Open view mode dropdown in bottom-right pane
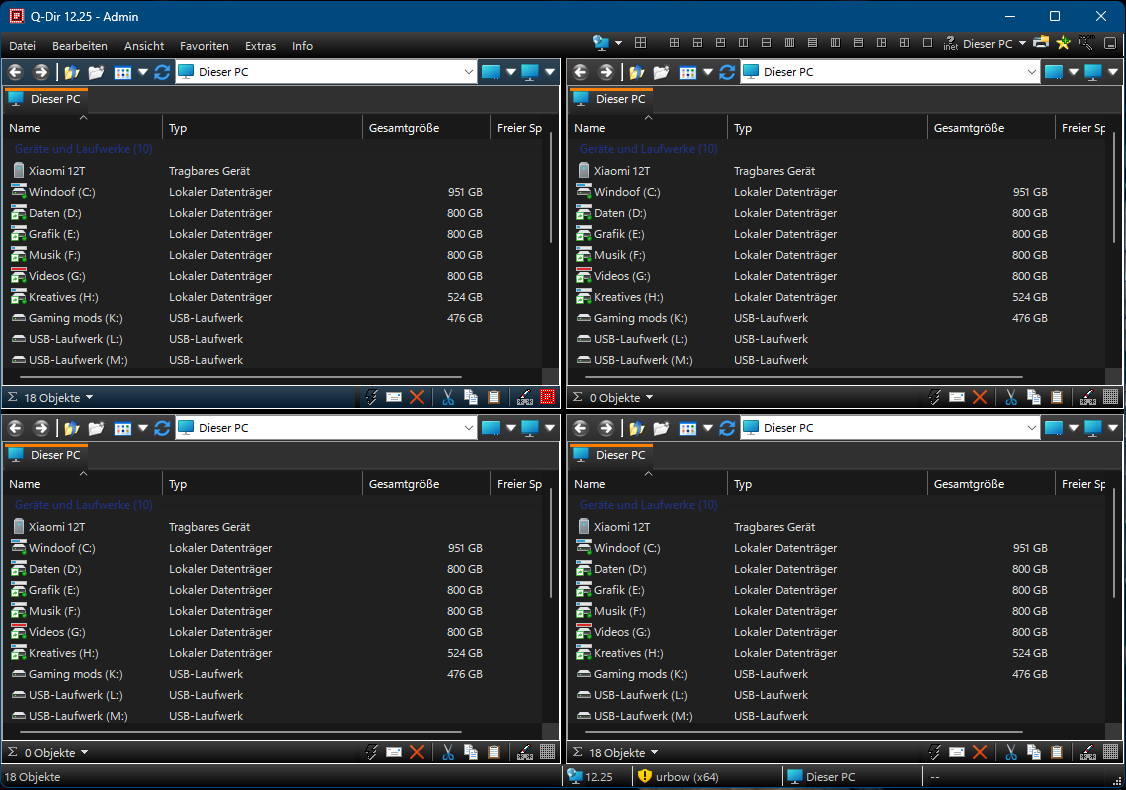Viewport: 1126px width, 790px height. tap(707, 428)
